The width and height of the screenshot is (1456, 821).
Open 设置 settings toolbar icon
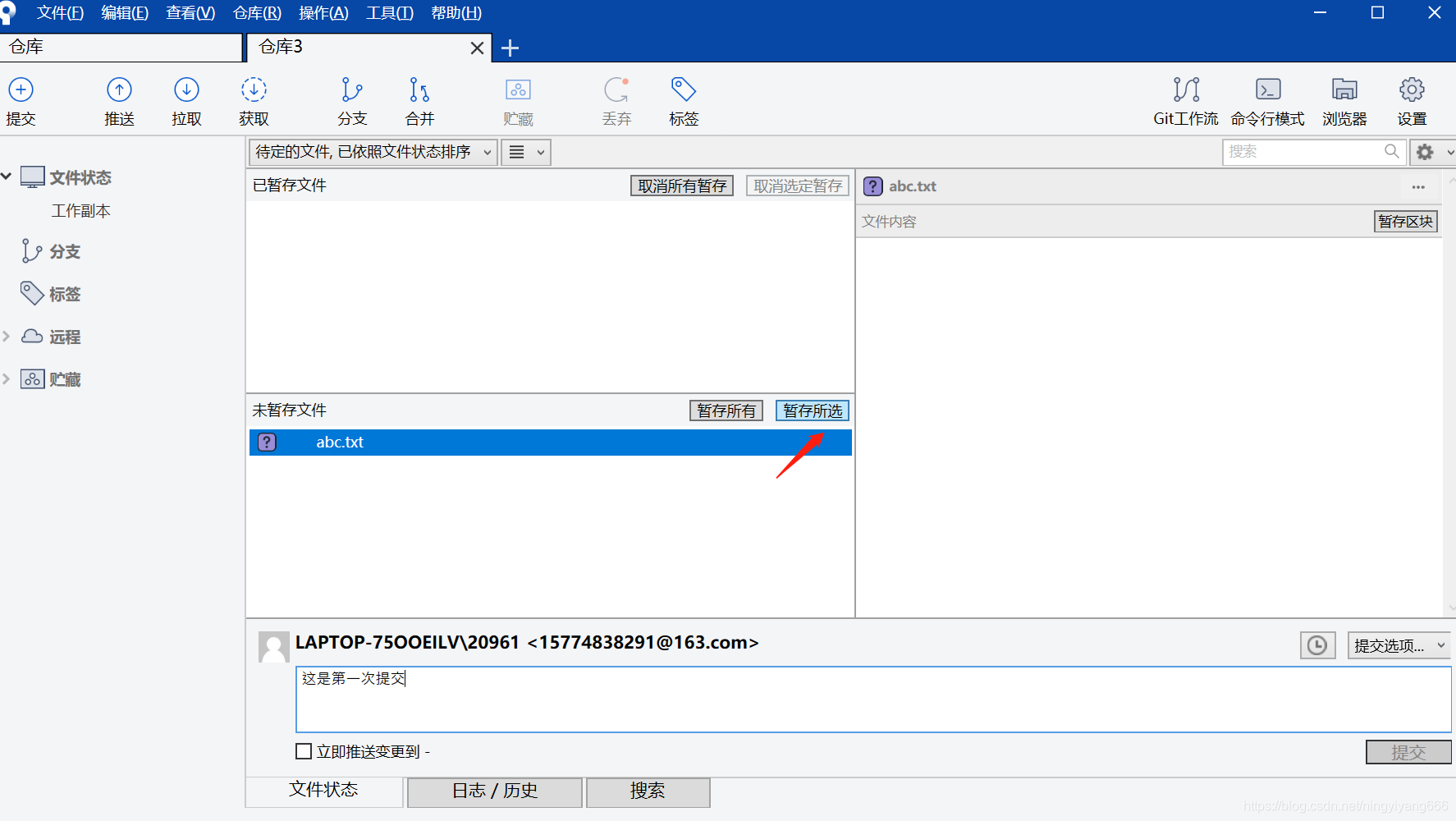(x=1412, y=89)
